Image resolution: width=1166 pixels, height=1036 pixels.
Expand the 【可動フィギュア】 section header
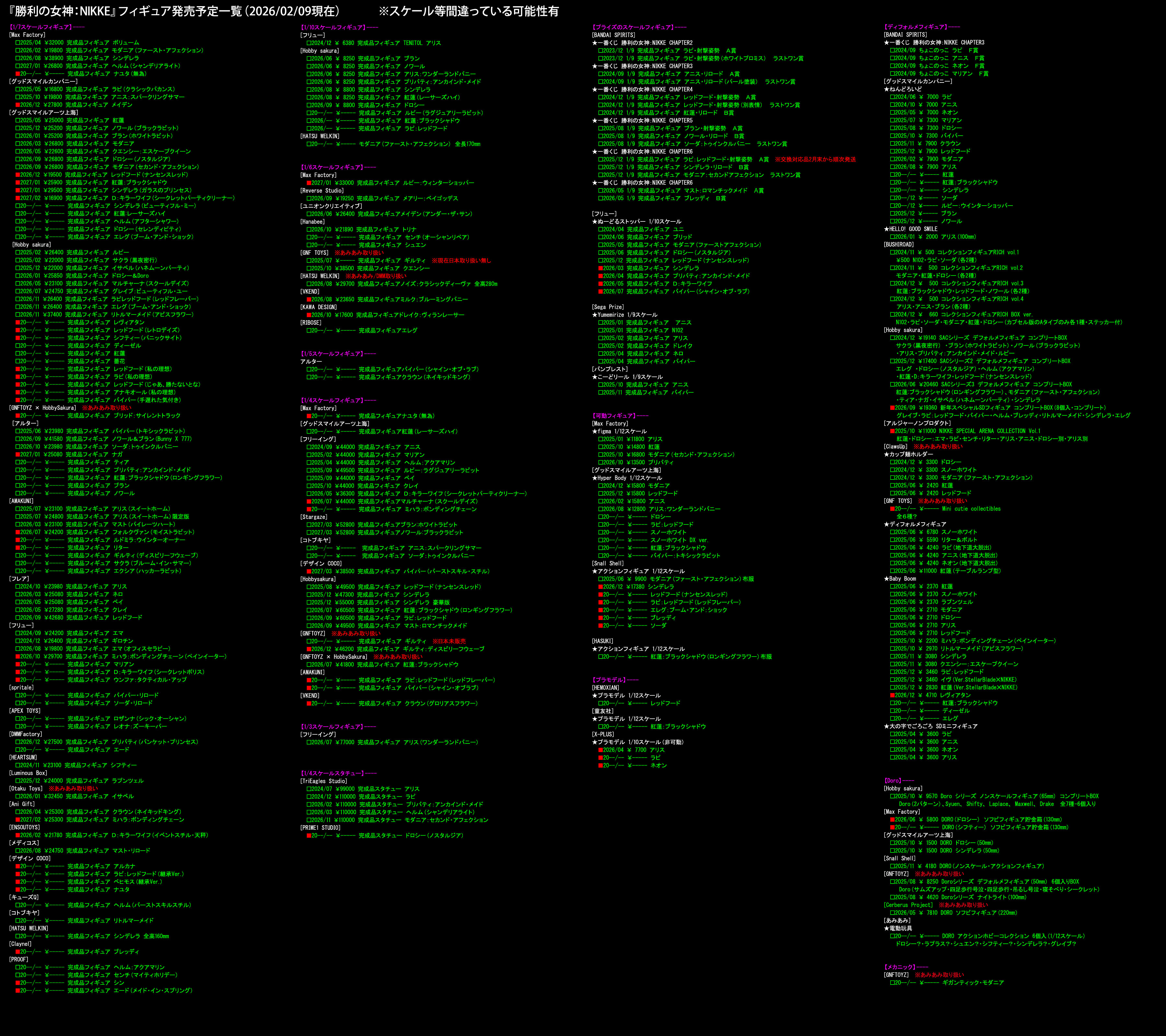tap(614, 416)
